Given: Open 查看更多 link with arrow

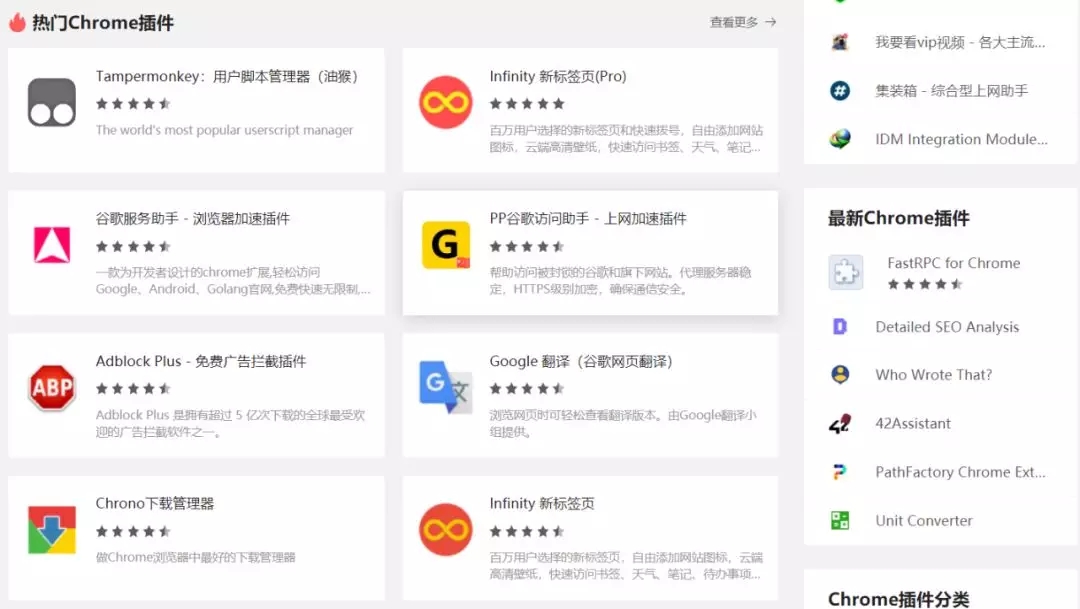Looking at the screenshot, I should (x=743, y=22).
